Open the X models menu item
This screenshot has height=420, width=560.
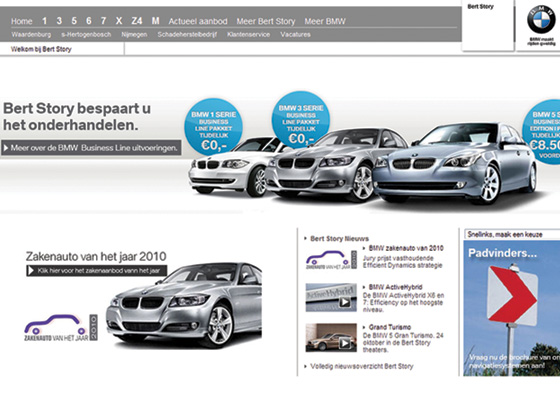(x=119, y=21)
